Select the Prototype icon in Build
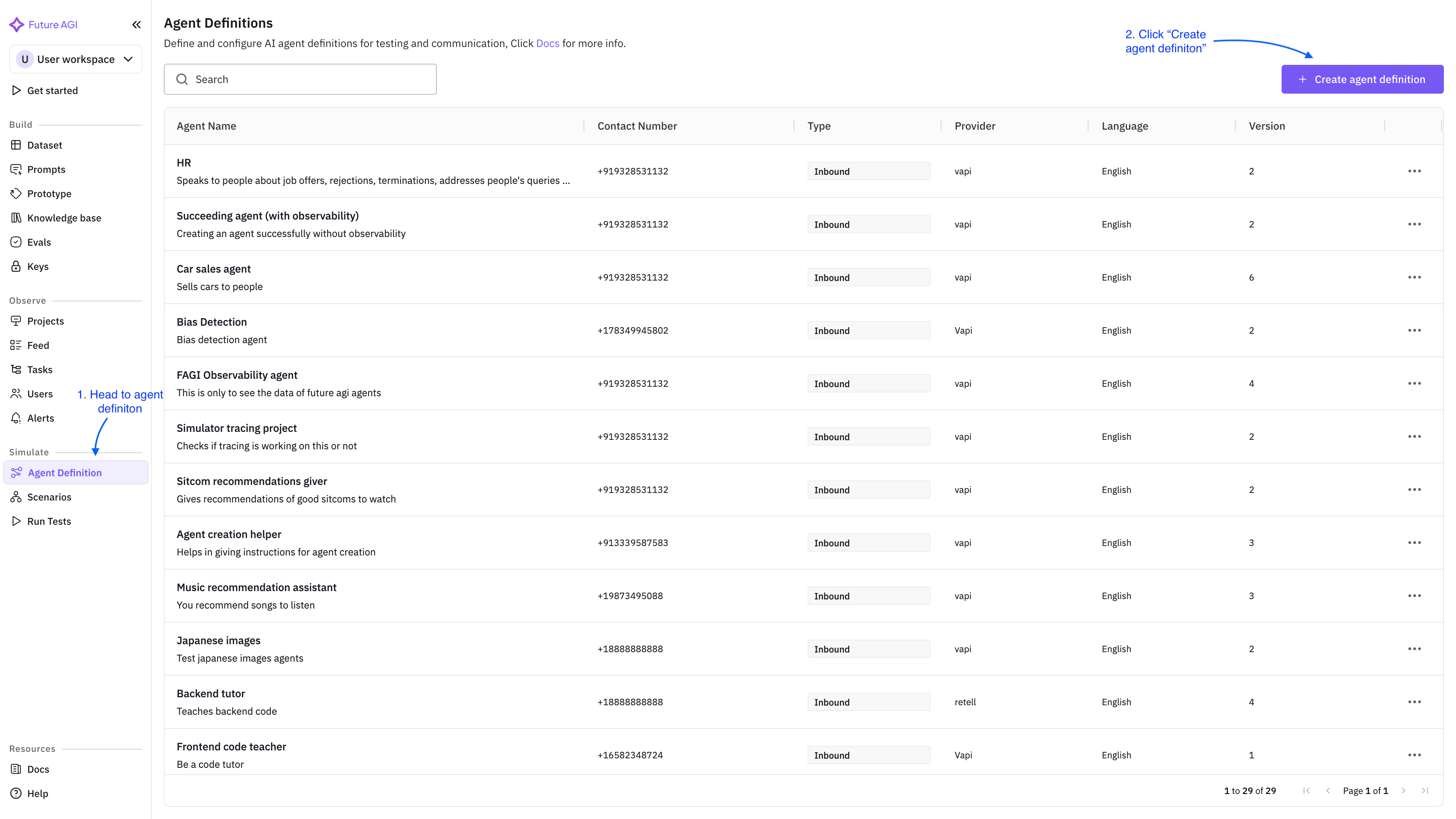1456x819 pixels. pyautogui.click(x=16, y=193)
